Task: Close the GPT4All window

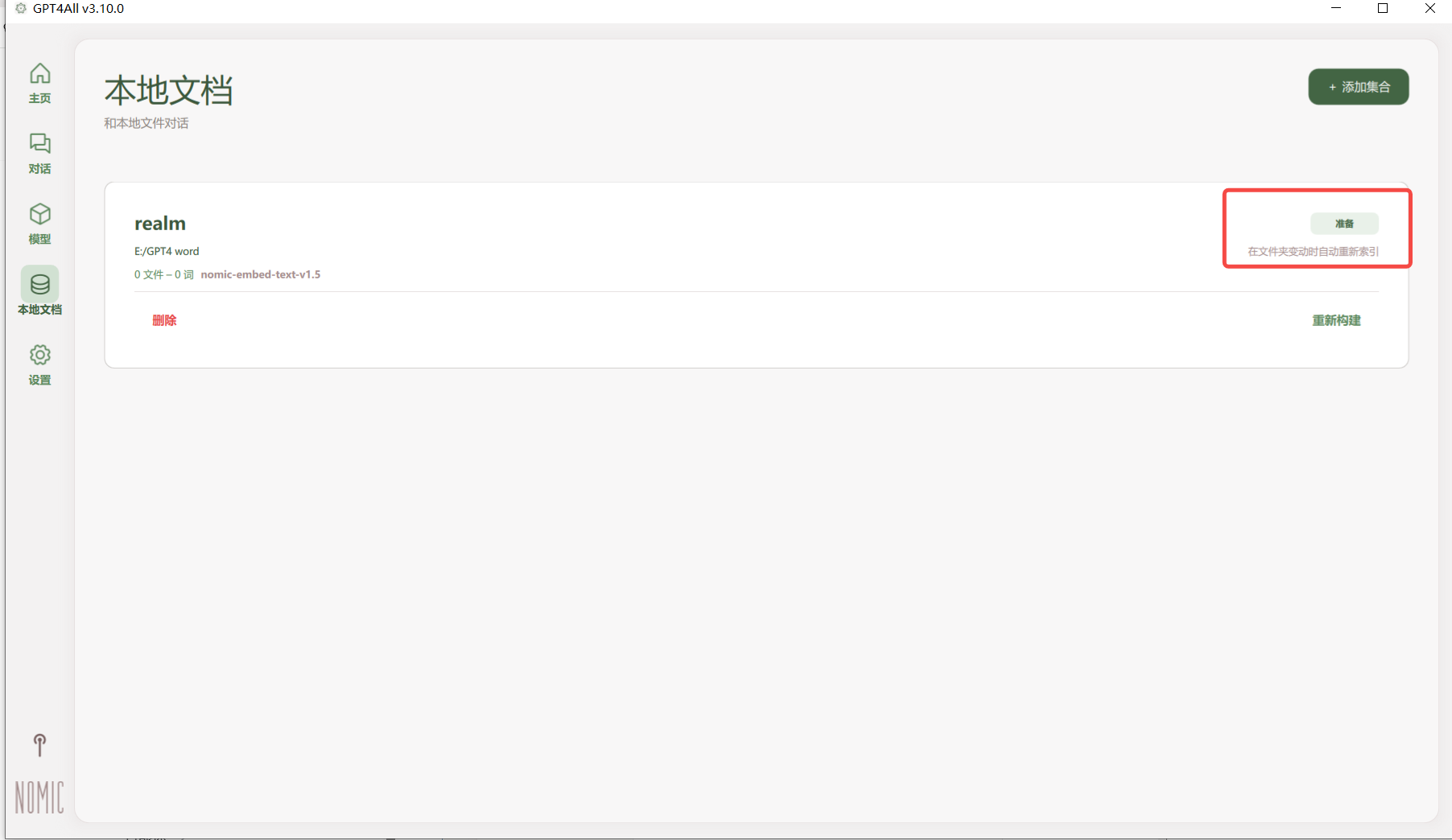Action: pos(1430,9)
